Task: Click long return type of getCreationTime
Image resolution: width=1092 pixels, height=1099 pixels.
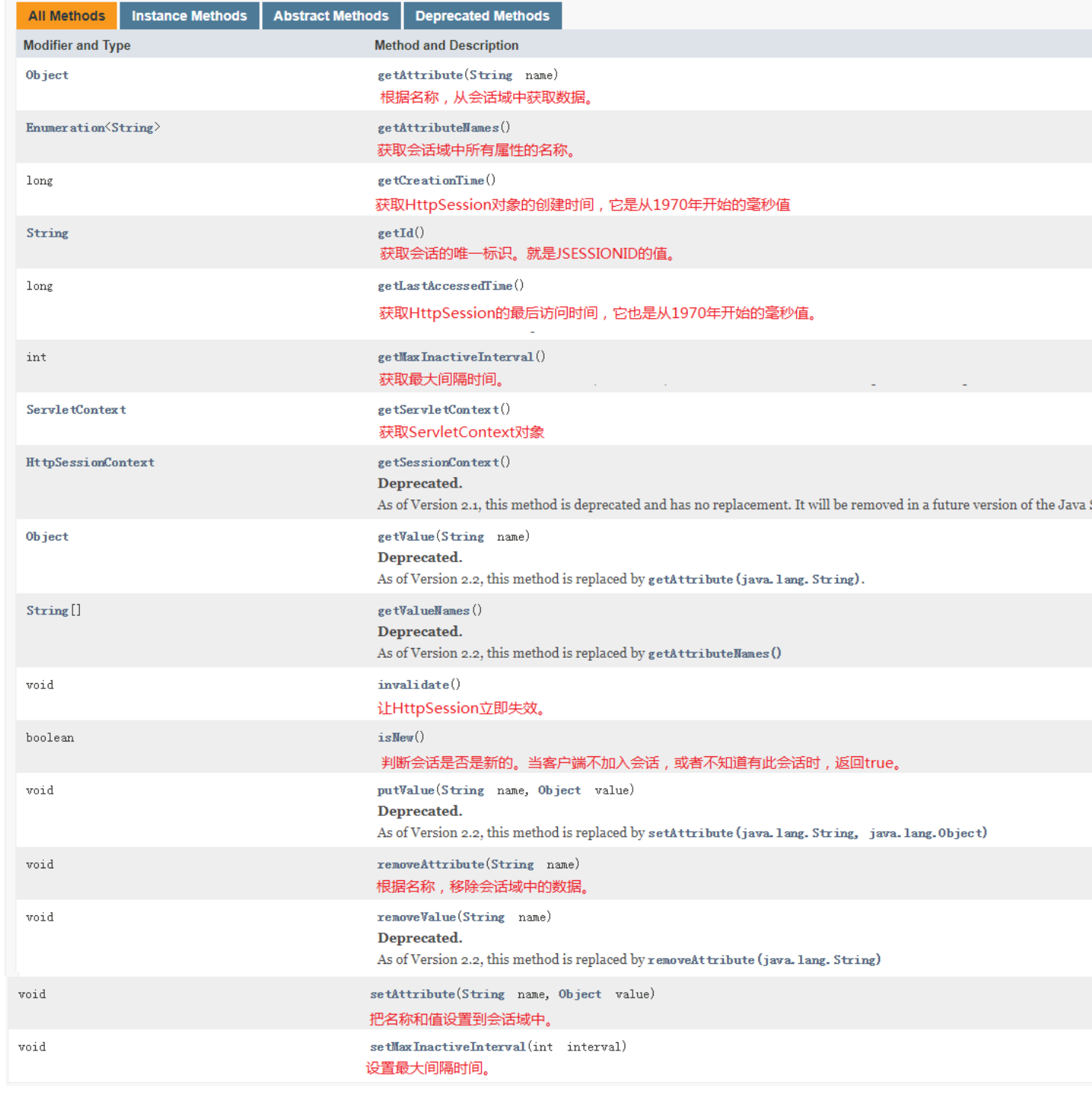Action: (40, 180)
